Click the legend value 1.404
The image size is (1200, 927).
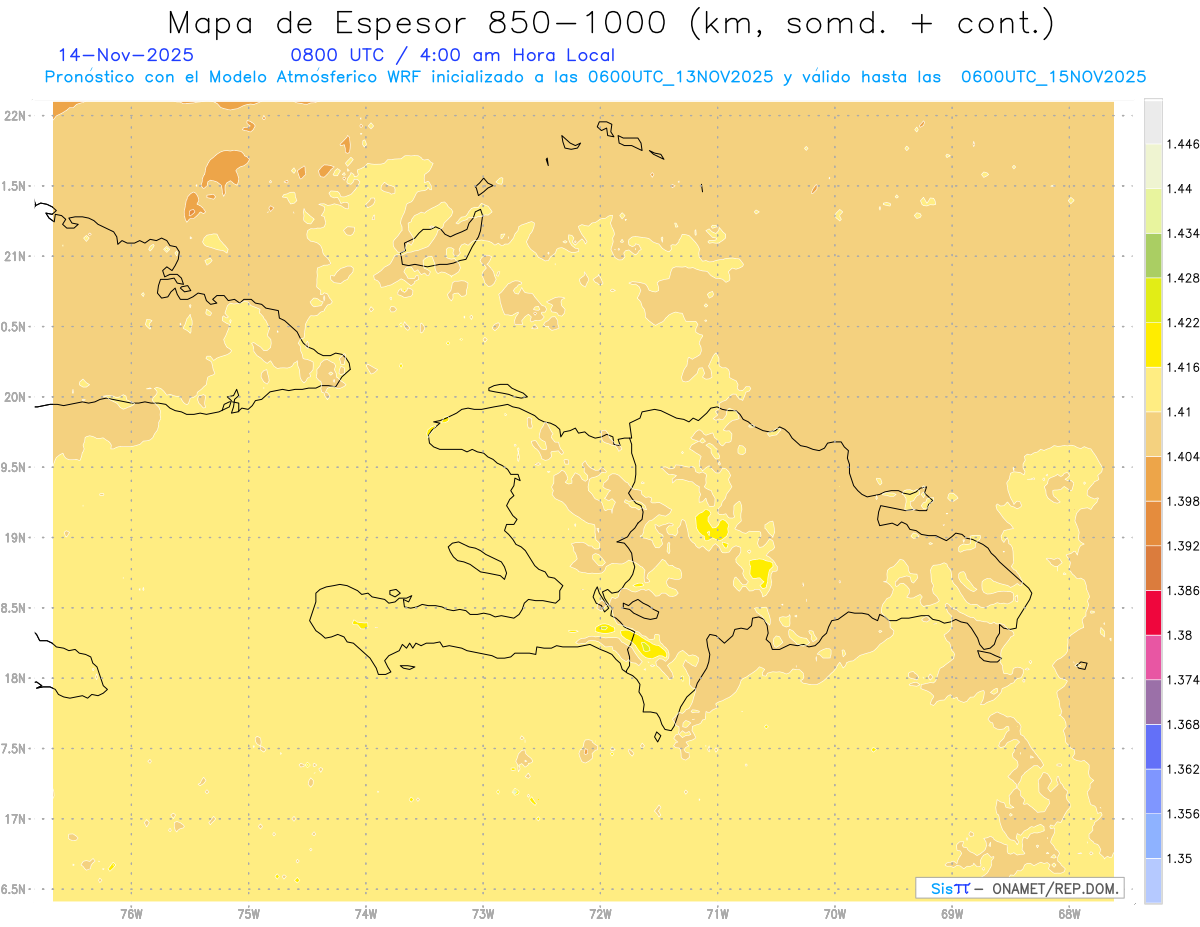pyautogui.click(x=1183, y=456)
